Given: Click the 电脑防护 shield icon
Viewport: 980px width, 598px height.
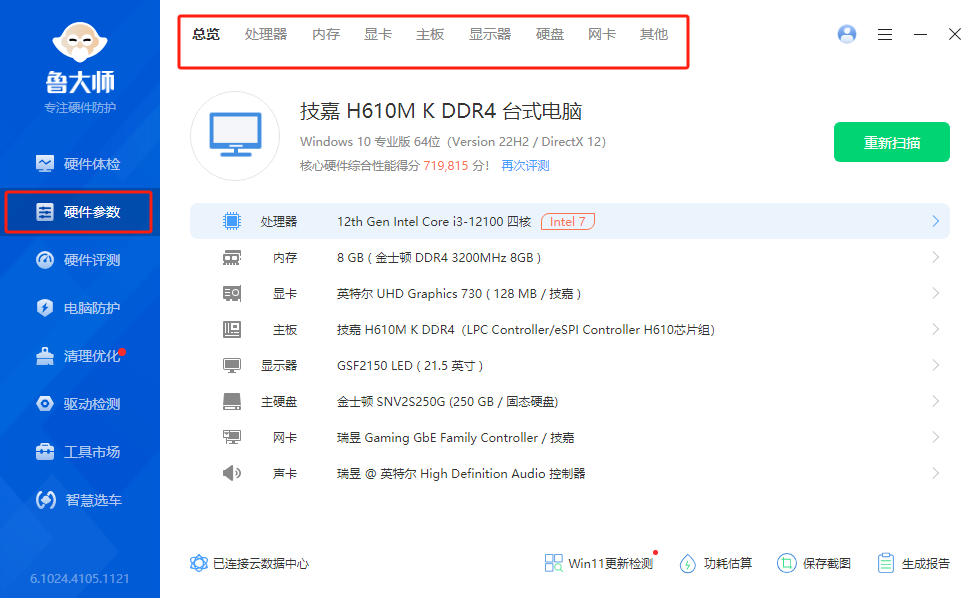Looking at the screenshot, I should click(45, 308).
